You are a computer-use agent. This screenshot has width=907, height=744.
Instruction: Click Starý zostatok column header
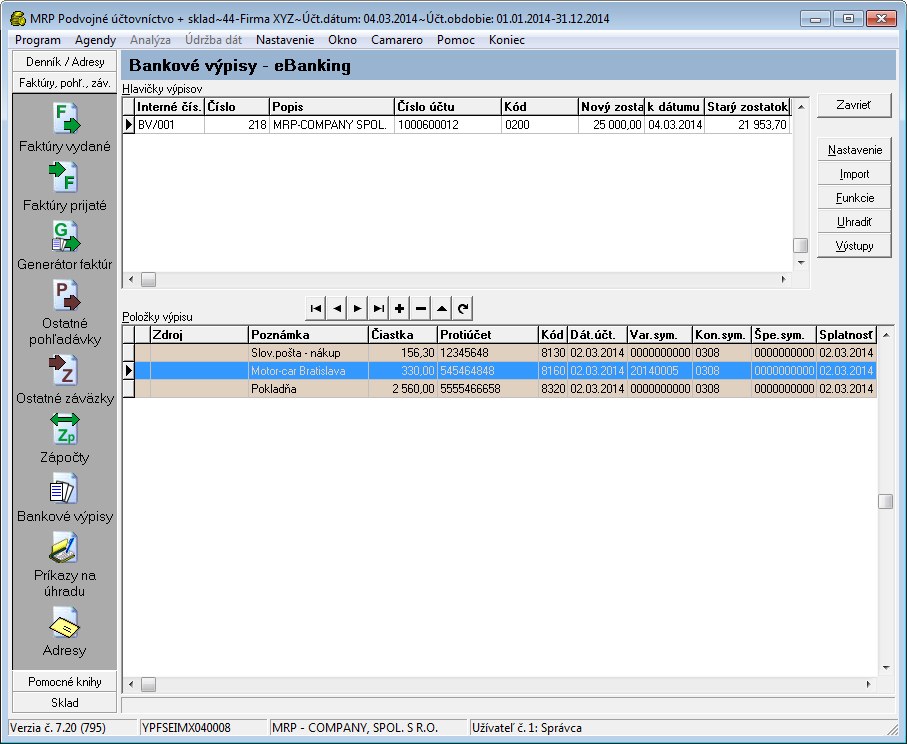point(747,106)
